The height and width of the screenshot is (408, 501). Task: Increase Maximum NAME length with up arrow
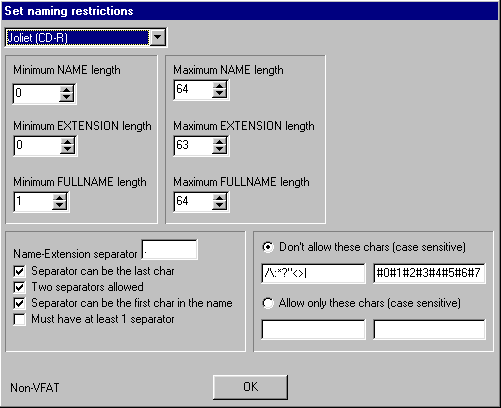pos(219,86)
